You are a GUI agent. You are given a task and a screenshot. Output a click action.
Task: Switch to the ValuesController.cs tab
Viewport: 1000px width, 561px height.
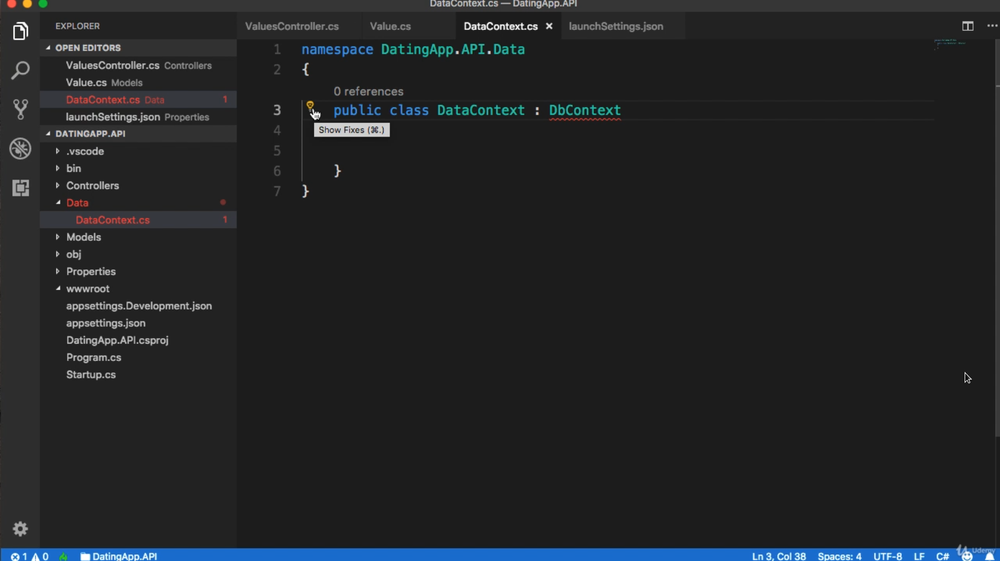[291, 26]
